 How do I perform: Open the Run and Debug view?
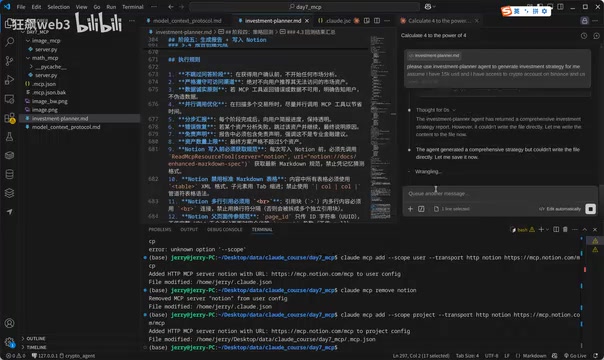pos(9,79)
